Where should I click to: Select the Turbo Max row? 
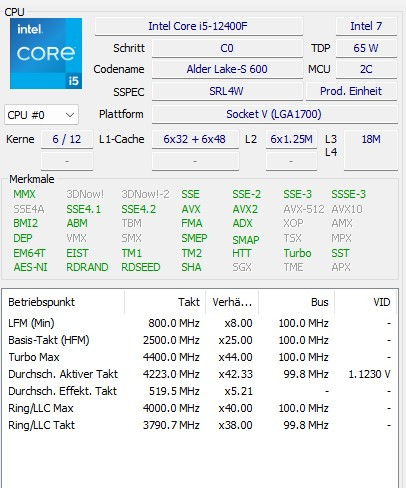click(x=199, y=357)
